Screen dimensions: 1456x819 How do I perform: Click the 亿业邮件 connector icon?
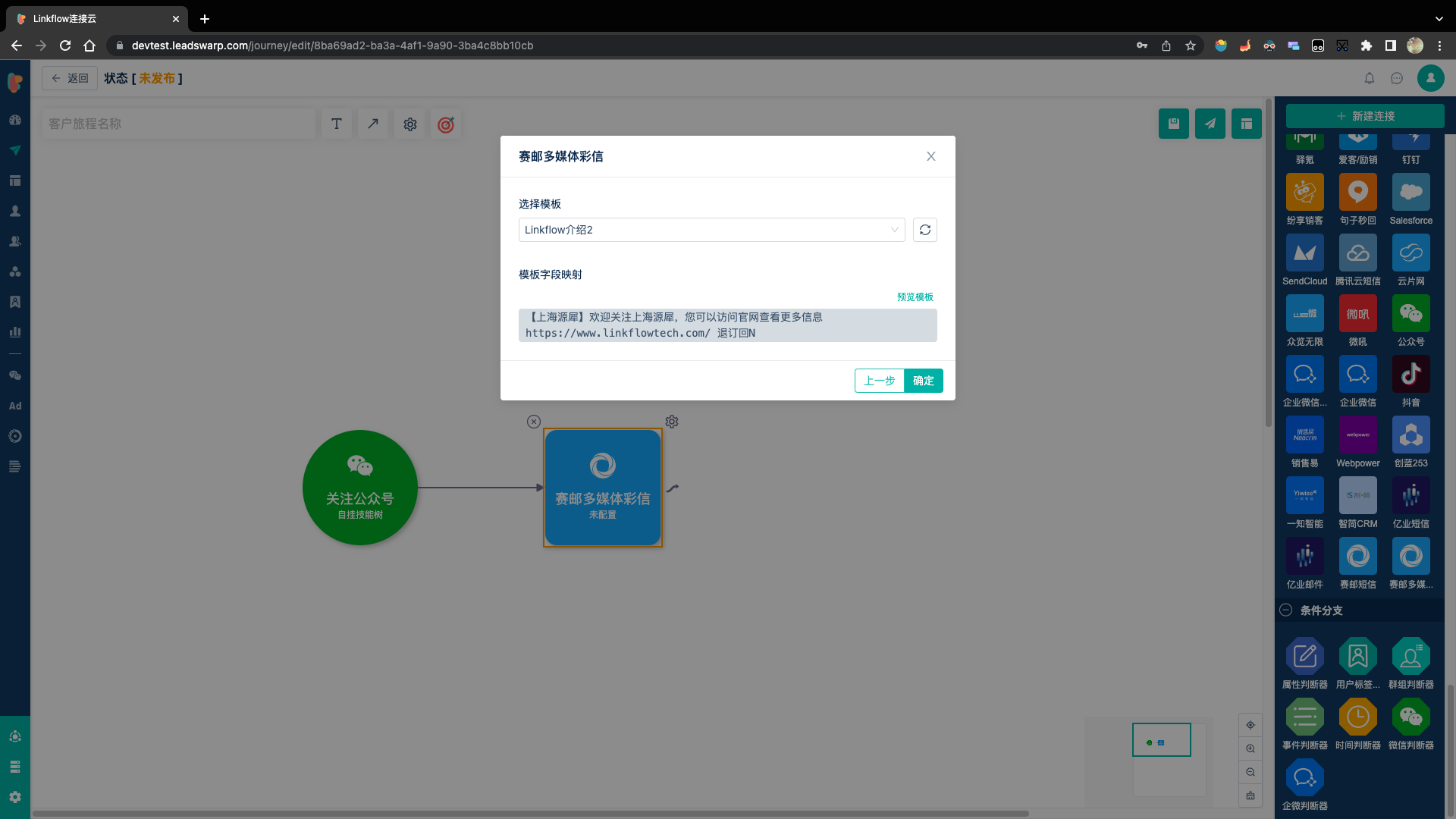click(1304, 556)
